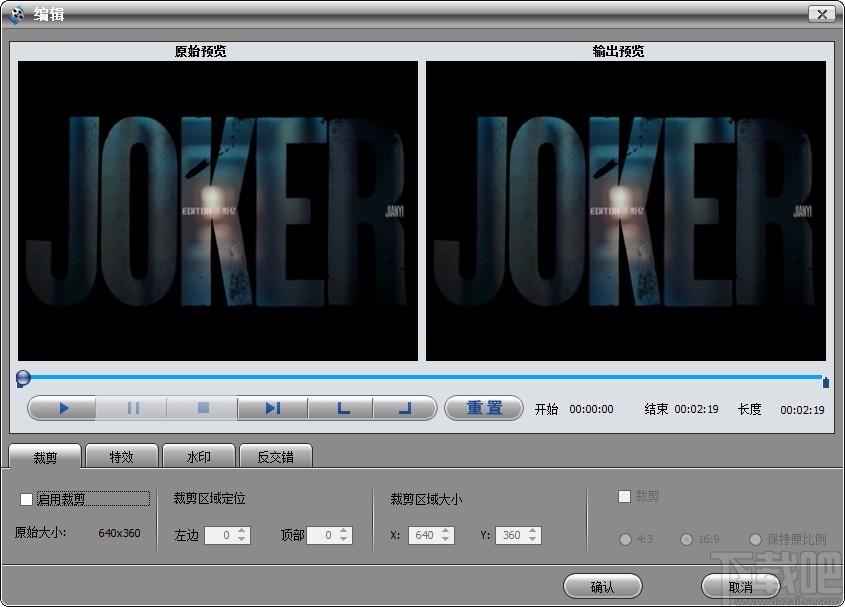This screenshot has height=607, width=845.
Task: Click the 取消 cancel button
Action: (x=740, y=586)
